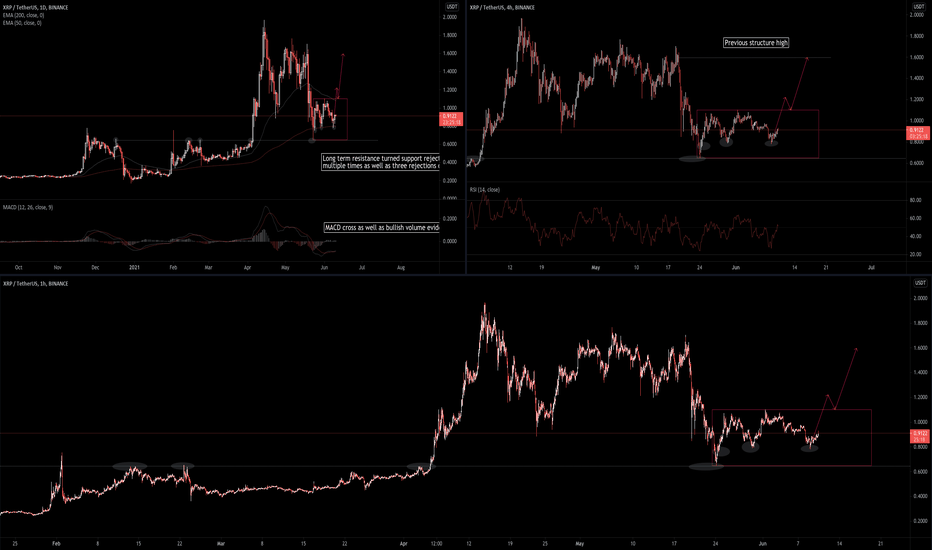Click '12:00' on the 1h chart time axis
932x550 pixels.
point(436,543)
